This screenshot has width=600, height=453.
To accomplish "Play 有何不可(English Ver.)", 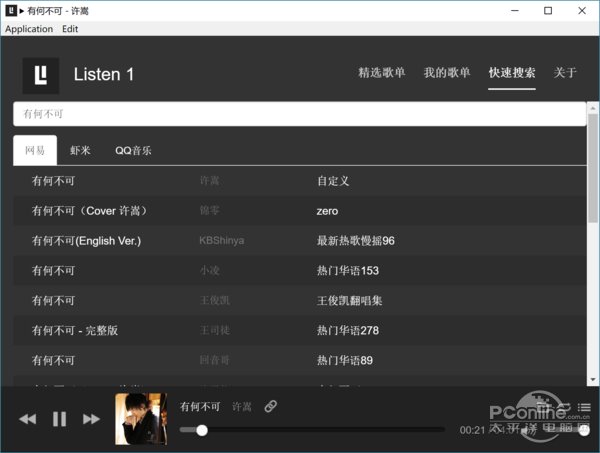I will [86, 241].
